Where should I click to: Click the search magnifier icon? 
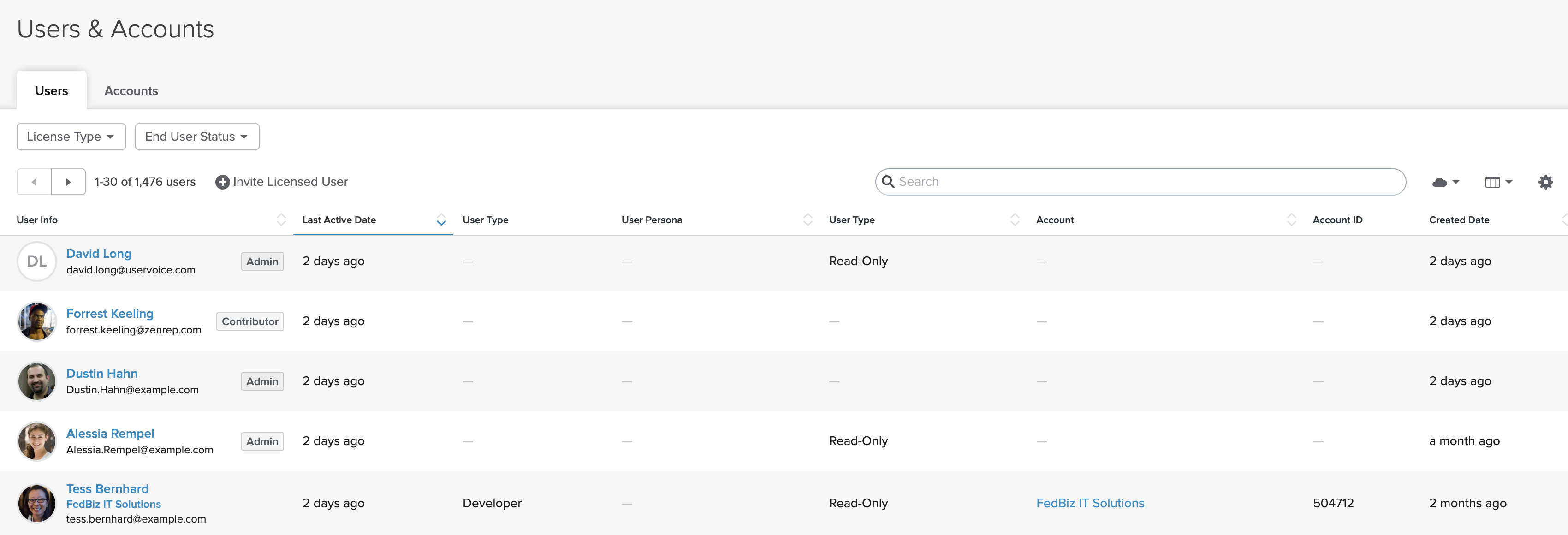pos(887,182)
